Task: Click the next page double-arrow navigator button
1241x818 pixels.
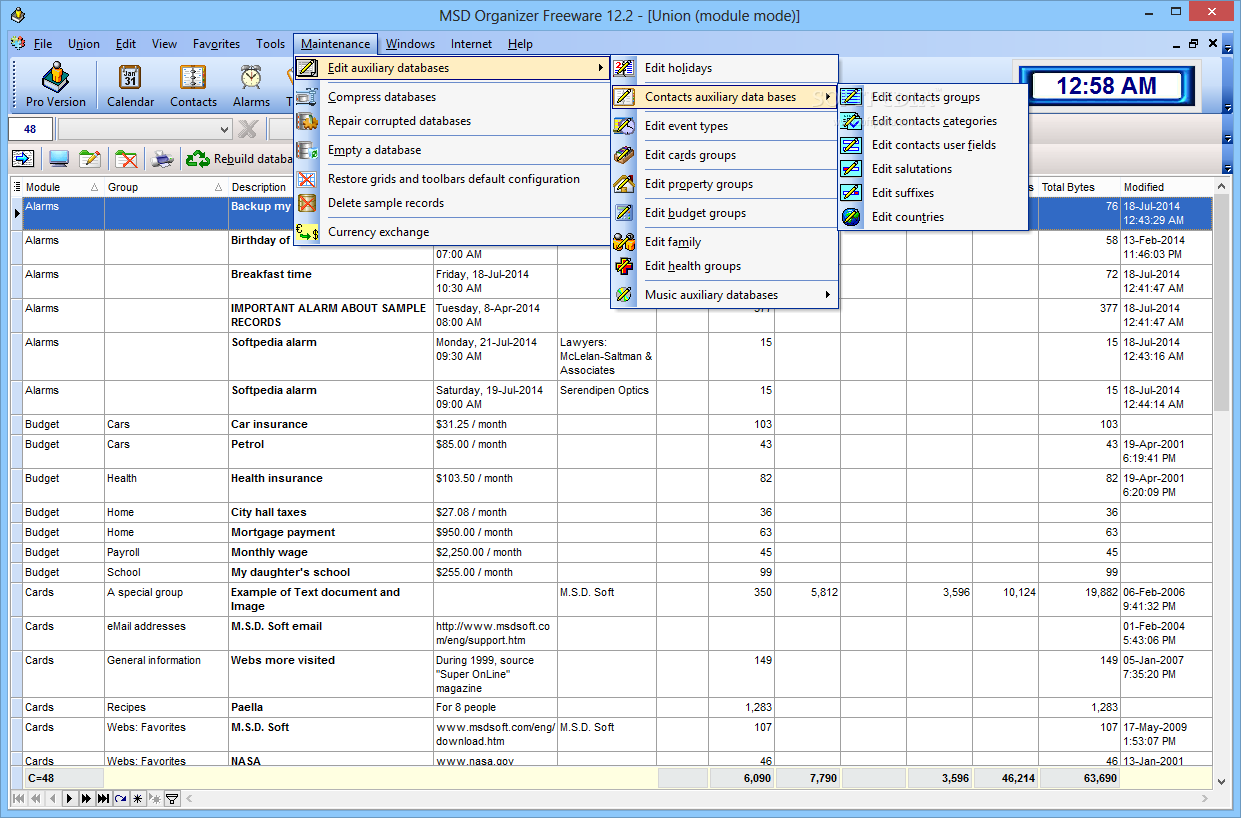Action: 86,799
